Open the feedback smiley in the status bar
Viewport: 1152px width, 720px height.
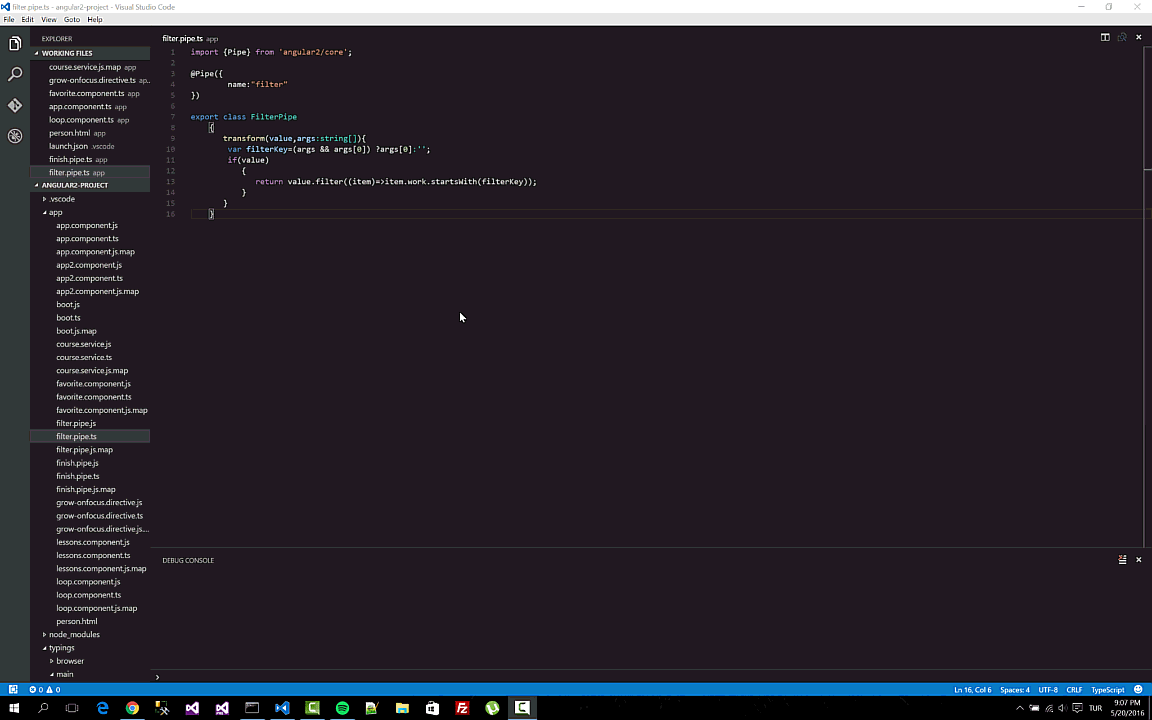pos(1138,689)
